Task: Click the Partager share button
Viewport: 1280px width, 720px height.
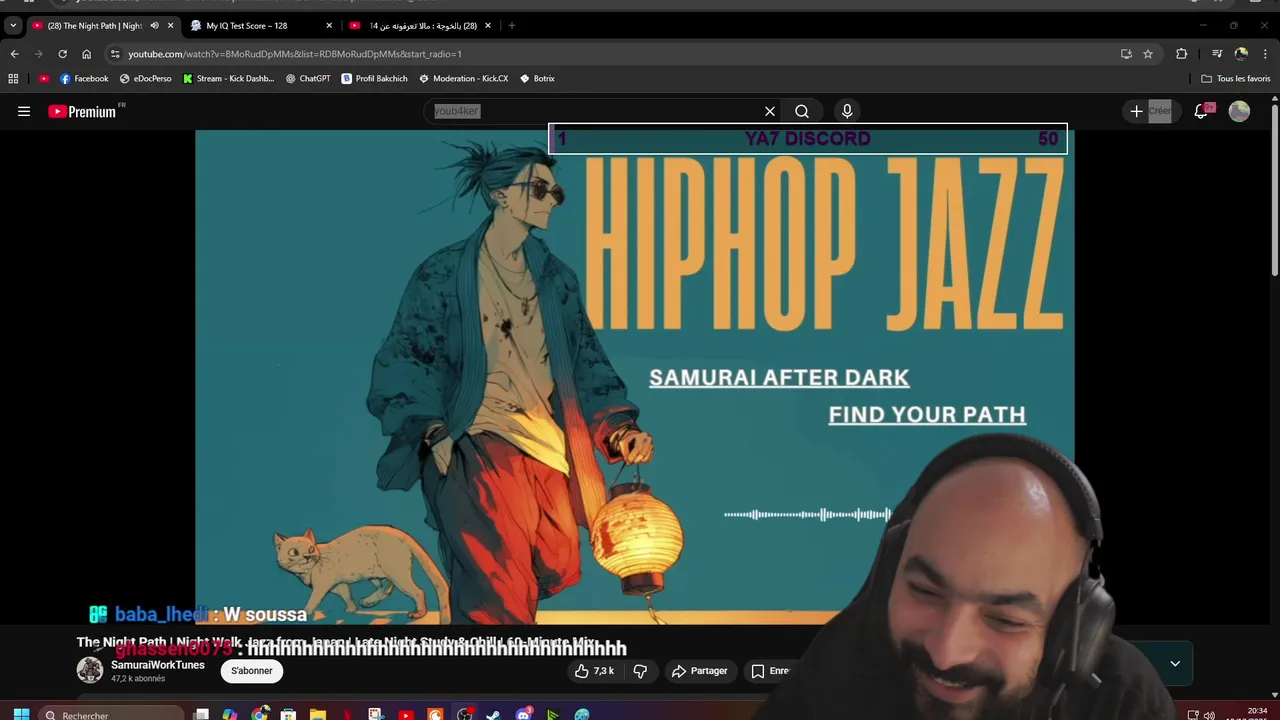Action: click(x=699, y=671)
